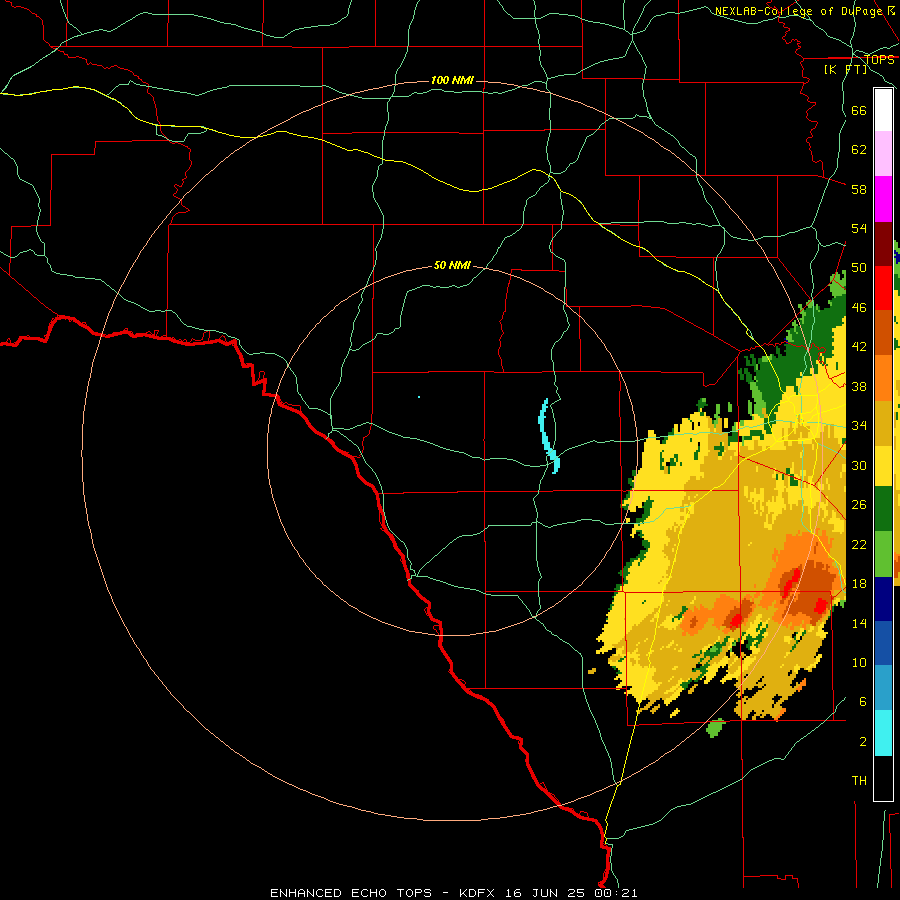Select the bright red legend swatch
The width and height of the screenshot is (900, 900).
point(883,288)
